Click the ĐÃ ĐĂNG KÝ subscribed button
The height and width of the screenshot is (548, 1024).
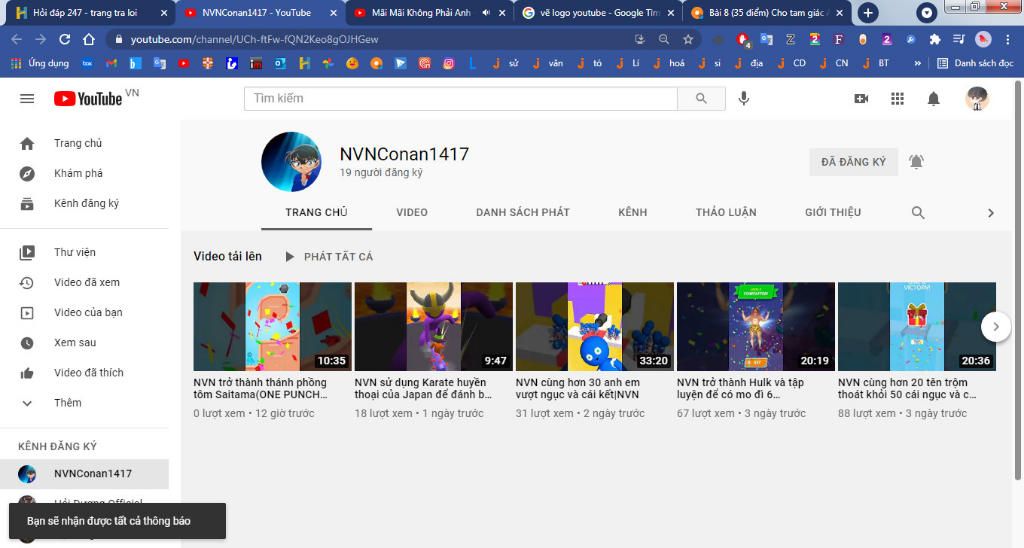854,162
